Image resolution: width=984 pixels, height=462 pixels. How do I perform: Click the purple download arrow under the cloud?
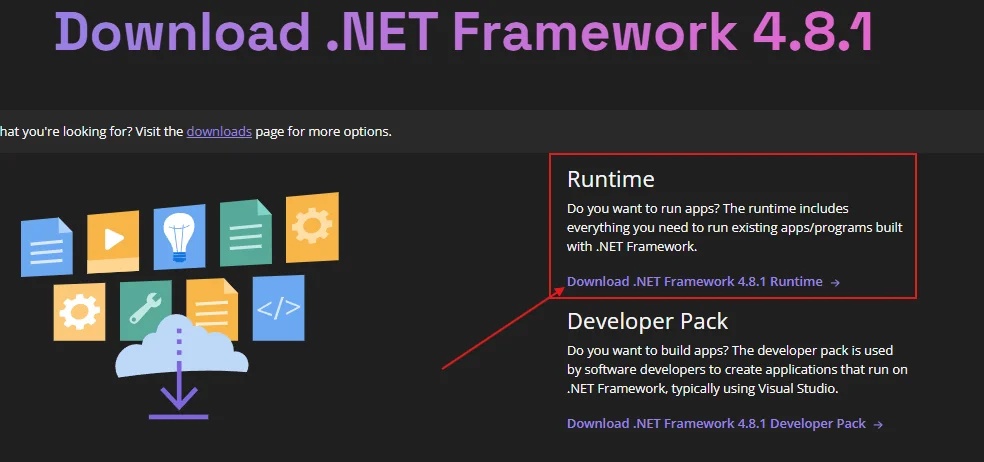pos(179,373)
